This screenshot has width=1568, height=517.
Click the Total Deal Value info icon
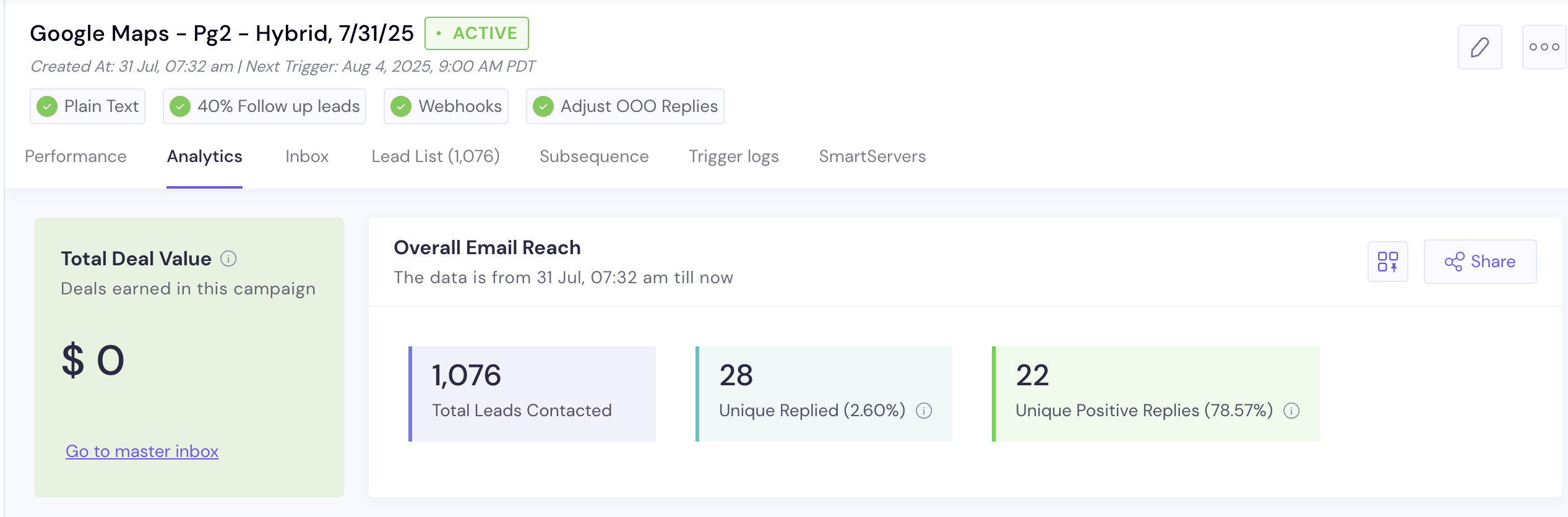click(228, 258)
